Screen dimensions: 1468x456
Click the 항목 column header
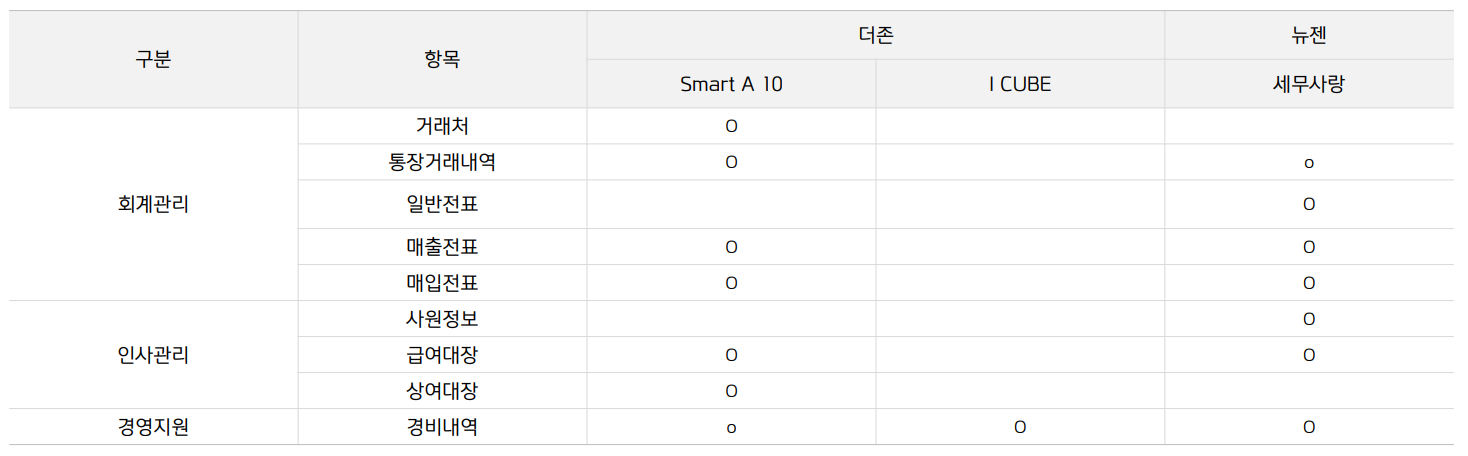(442, 59)
